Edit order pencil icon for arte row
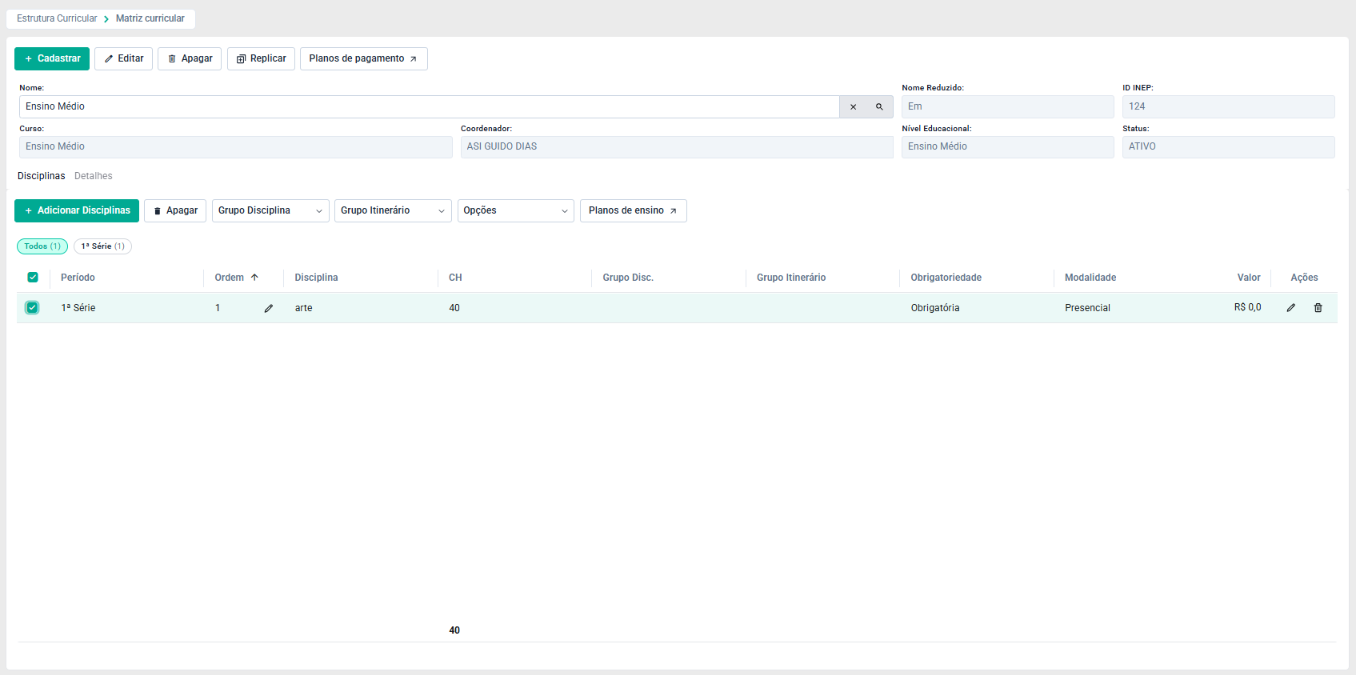 268,308
